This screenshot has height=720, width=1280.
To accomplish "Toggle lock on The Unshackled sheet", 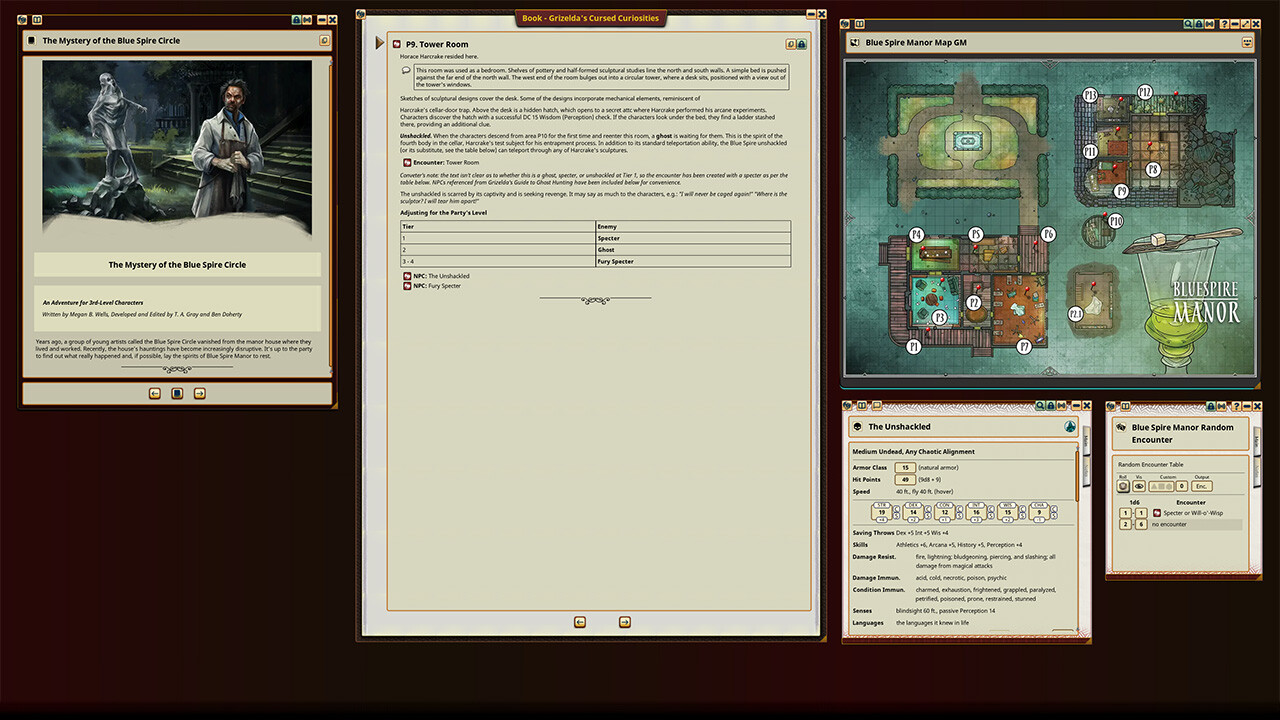I will click(1052, 406).
